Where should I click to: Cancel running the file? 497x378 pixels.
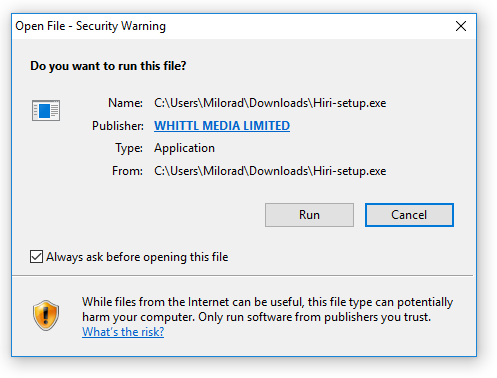tap(409, 215)
